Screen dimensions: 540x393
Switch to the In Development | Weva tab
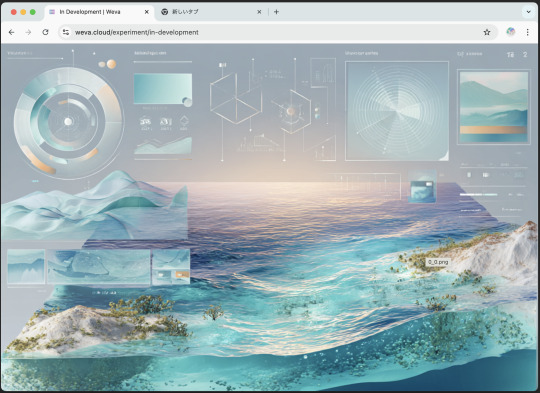tap(99, 12)
